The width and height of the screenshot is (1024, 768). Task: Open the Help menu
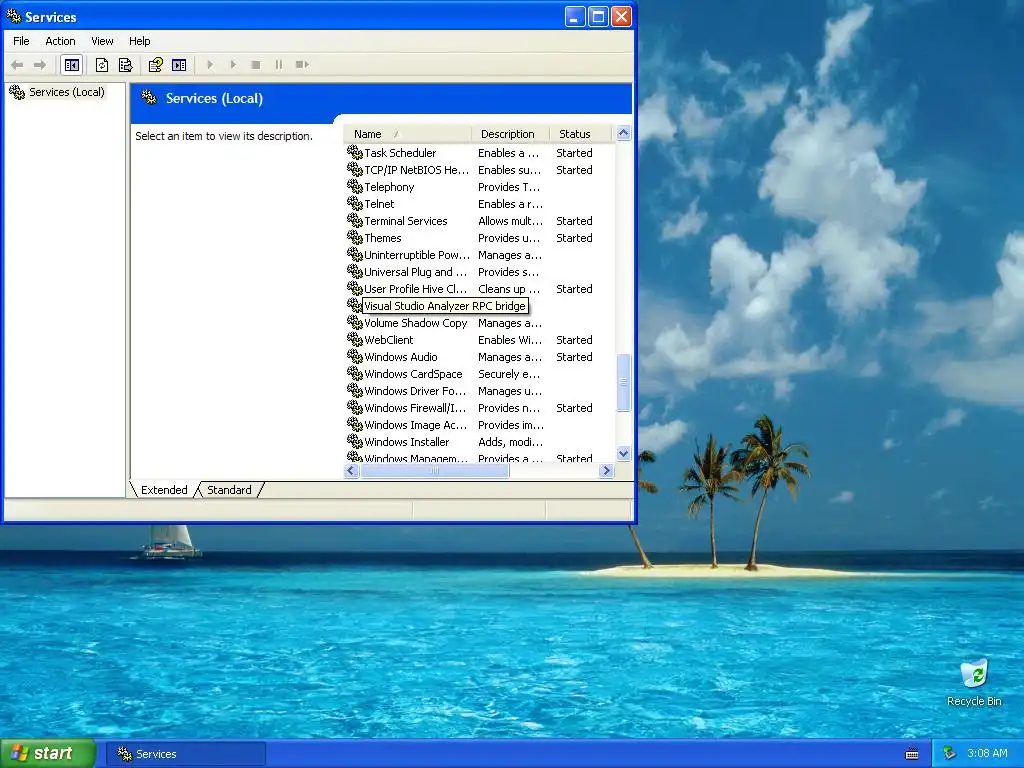point(139,41)
